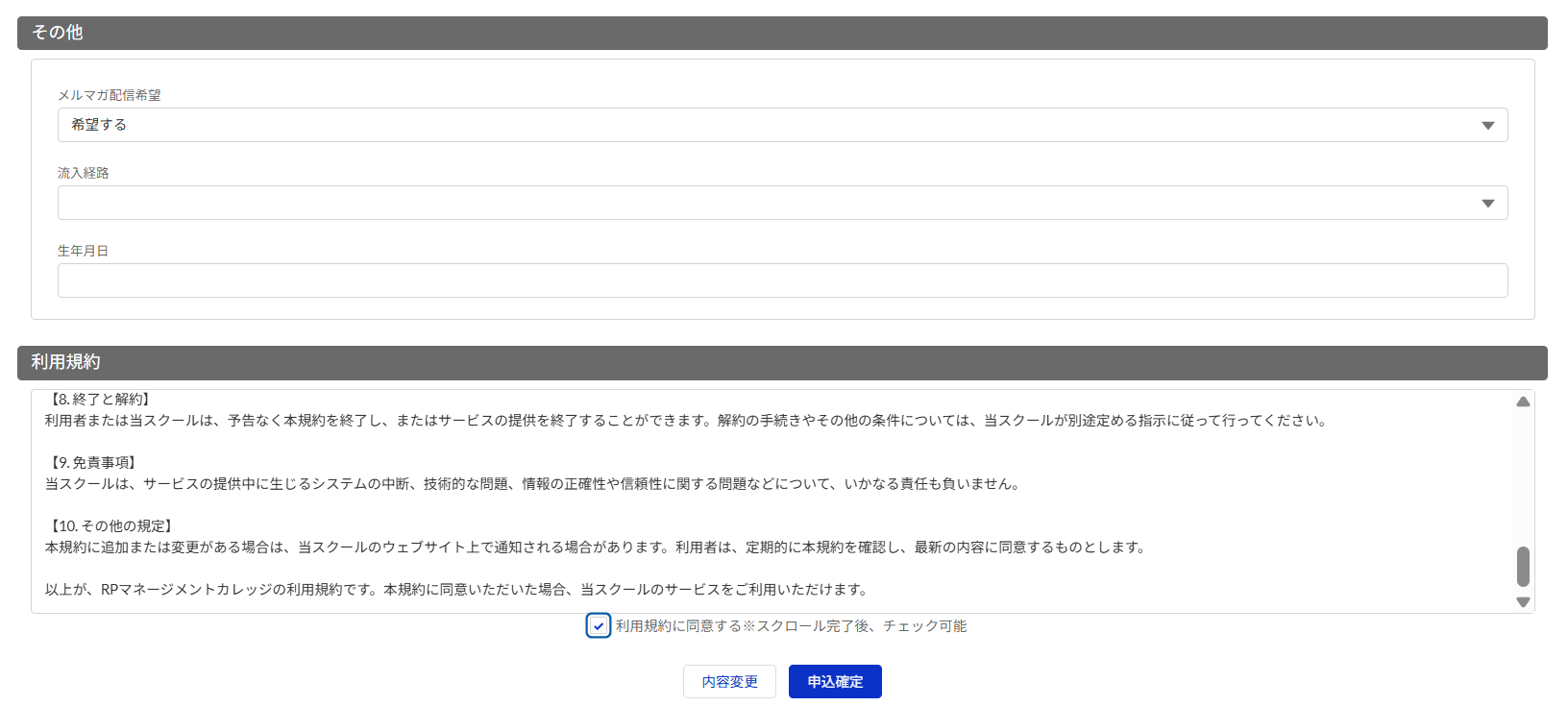Screen dimensions: 1568x706
Task: Focus the 生年月日 input field
Action: [x=782, y=280]
